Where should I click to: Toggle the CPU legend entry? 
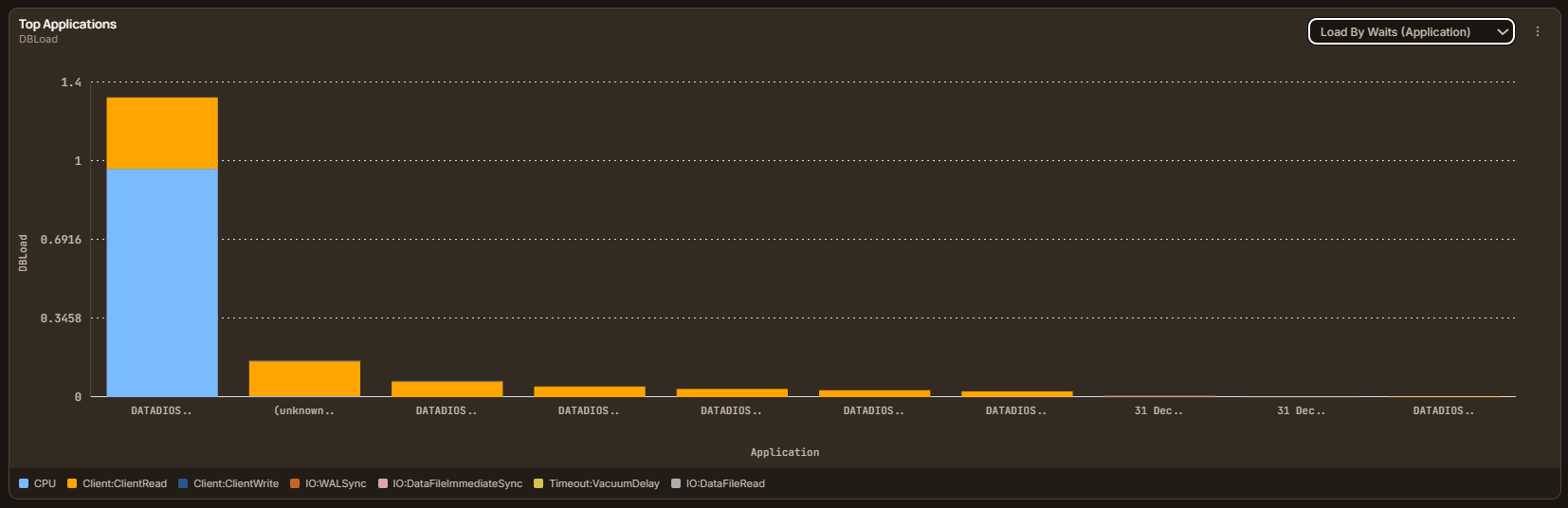point(38,483)
